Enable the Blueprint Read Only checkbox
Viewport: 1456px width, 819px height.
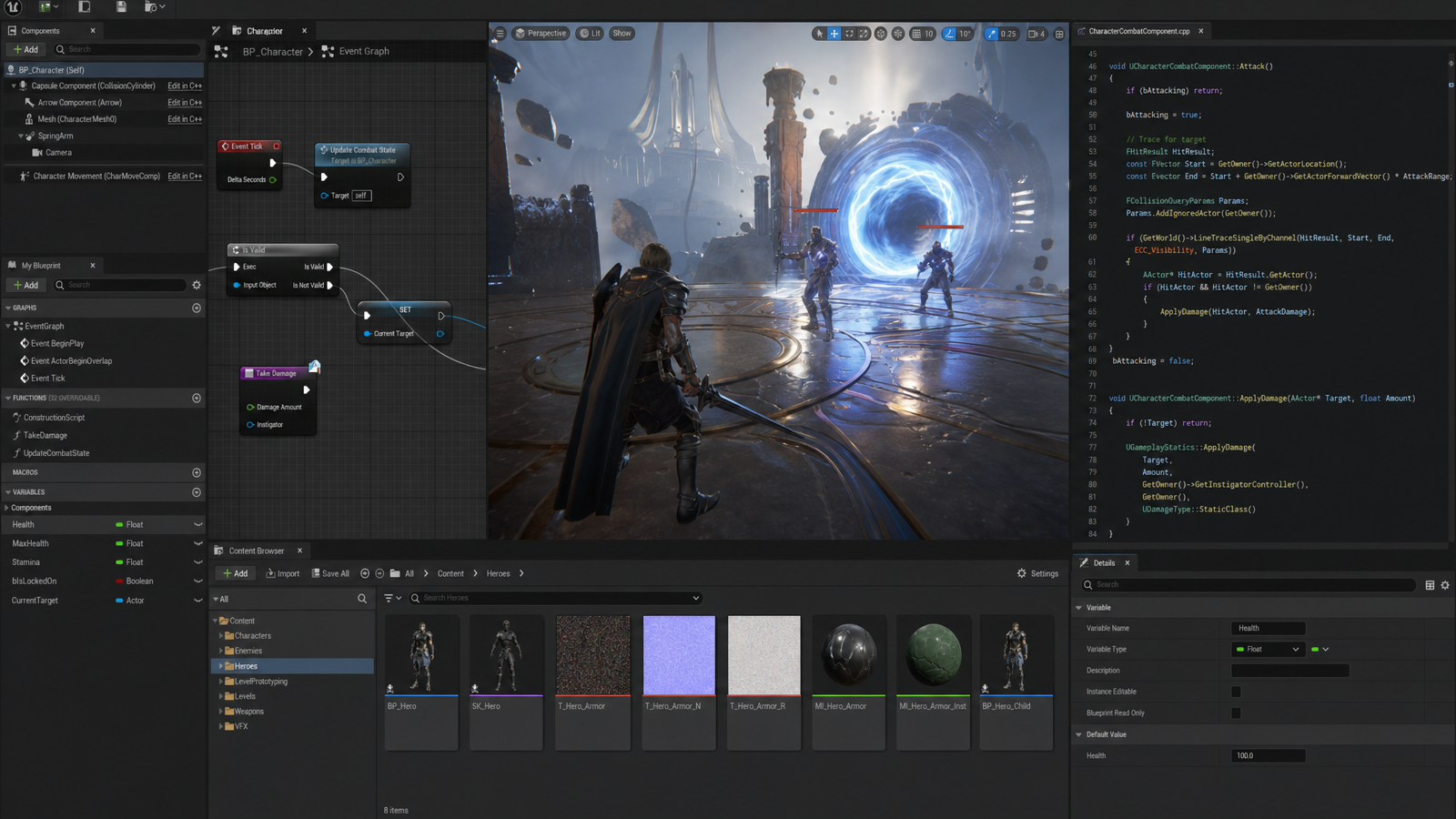click(x=1236, y=713)
